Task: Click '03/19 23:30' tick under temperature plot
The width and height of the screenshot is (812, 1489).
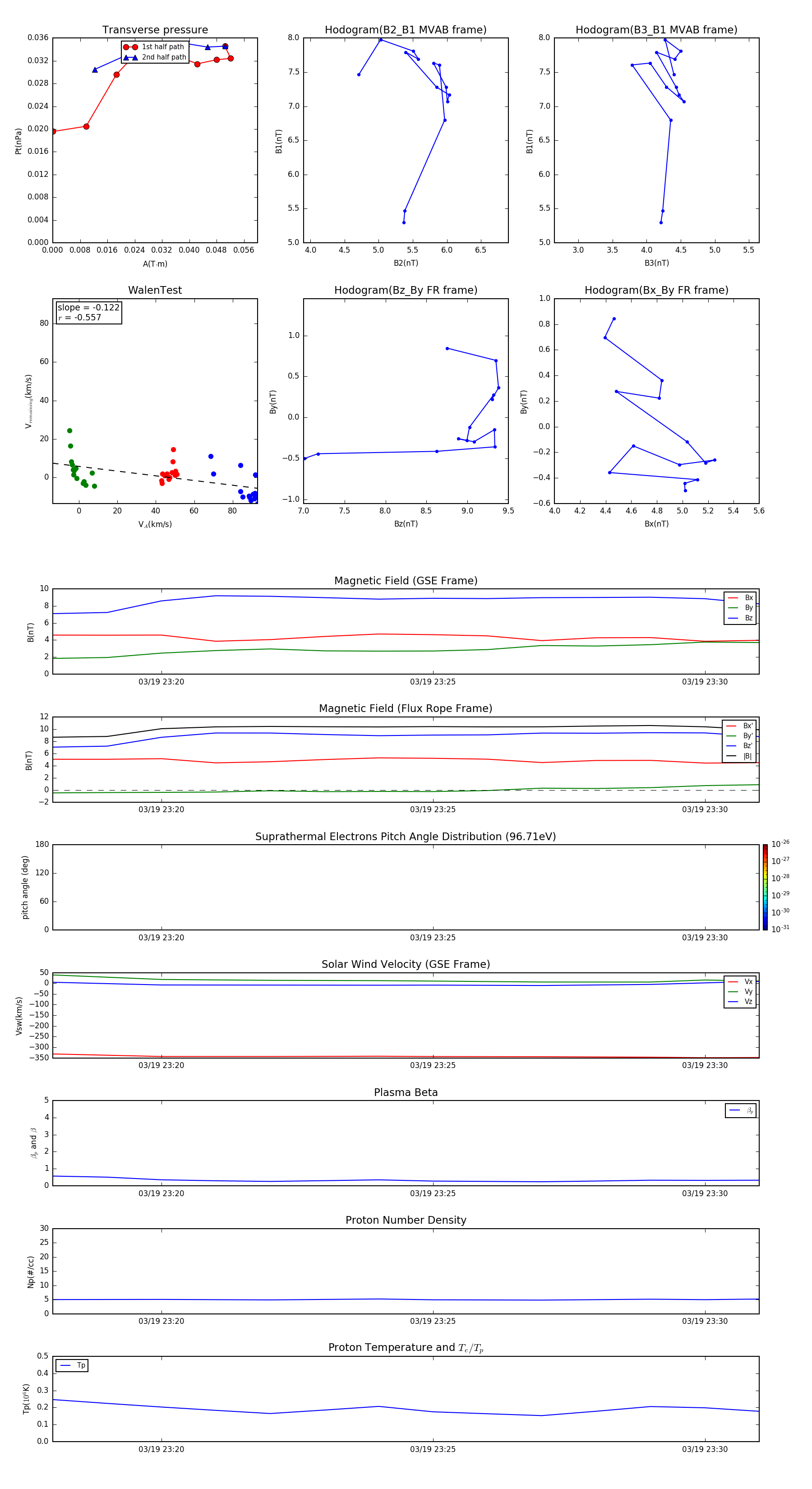Action: 705,1449
